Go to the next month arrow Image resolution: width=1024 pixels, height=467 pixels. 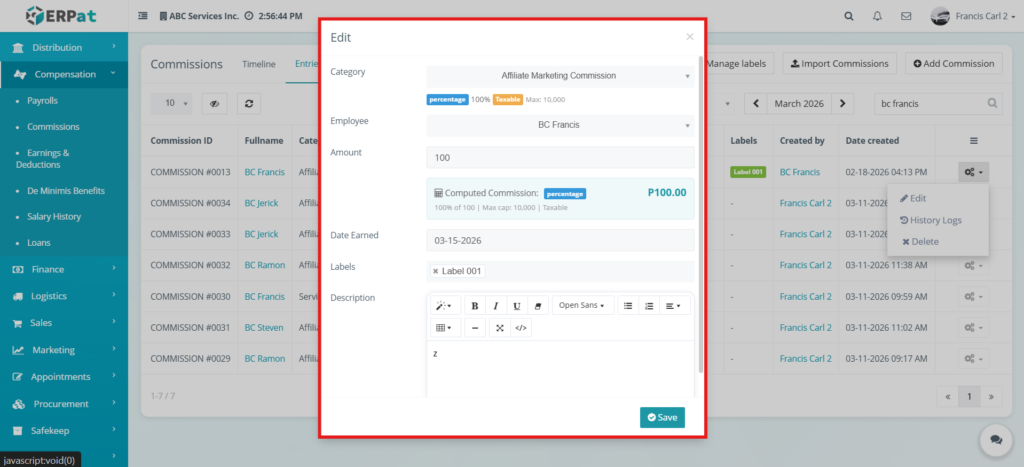point(842,103)
